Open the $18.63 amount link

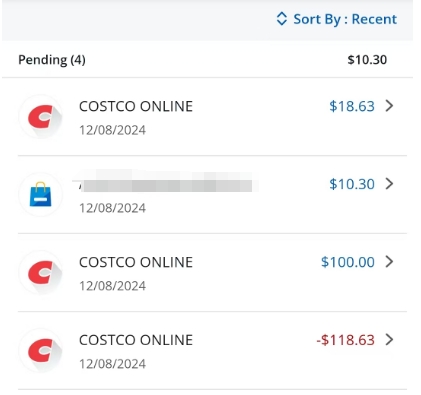[x=352, y=106]
